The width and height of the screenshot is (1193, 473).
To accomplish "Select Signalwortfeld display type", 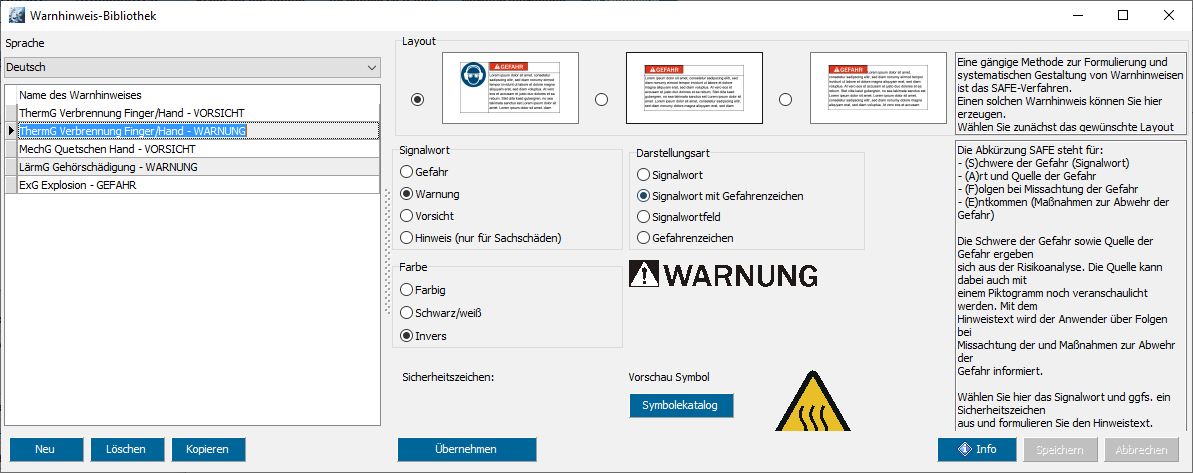I will tap(644, 216).
